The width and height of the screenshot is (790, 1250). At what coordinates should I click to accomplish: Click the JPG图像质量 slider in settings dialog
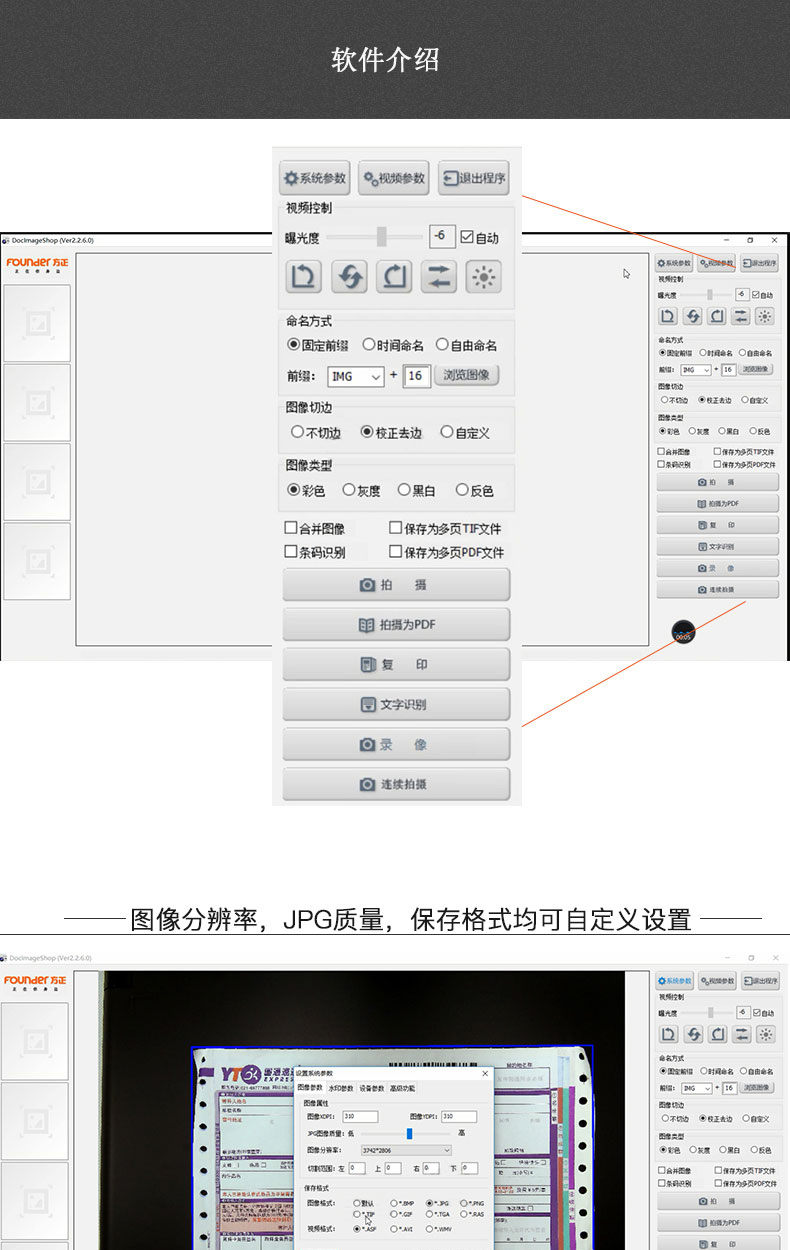408,1133
